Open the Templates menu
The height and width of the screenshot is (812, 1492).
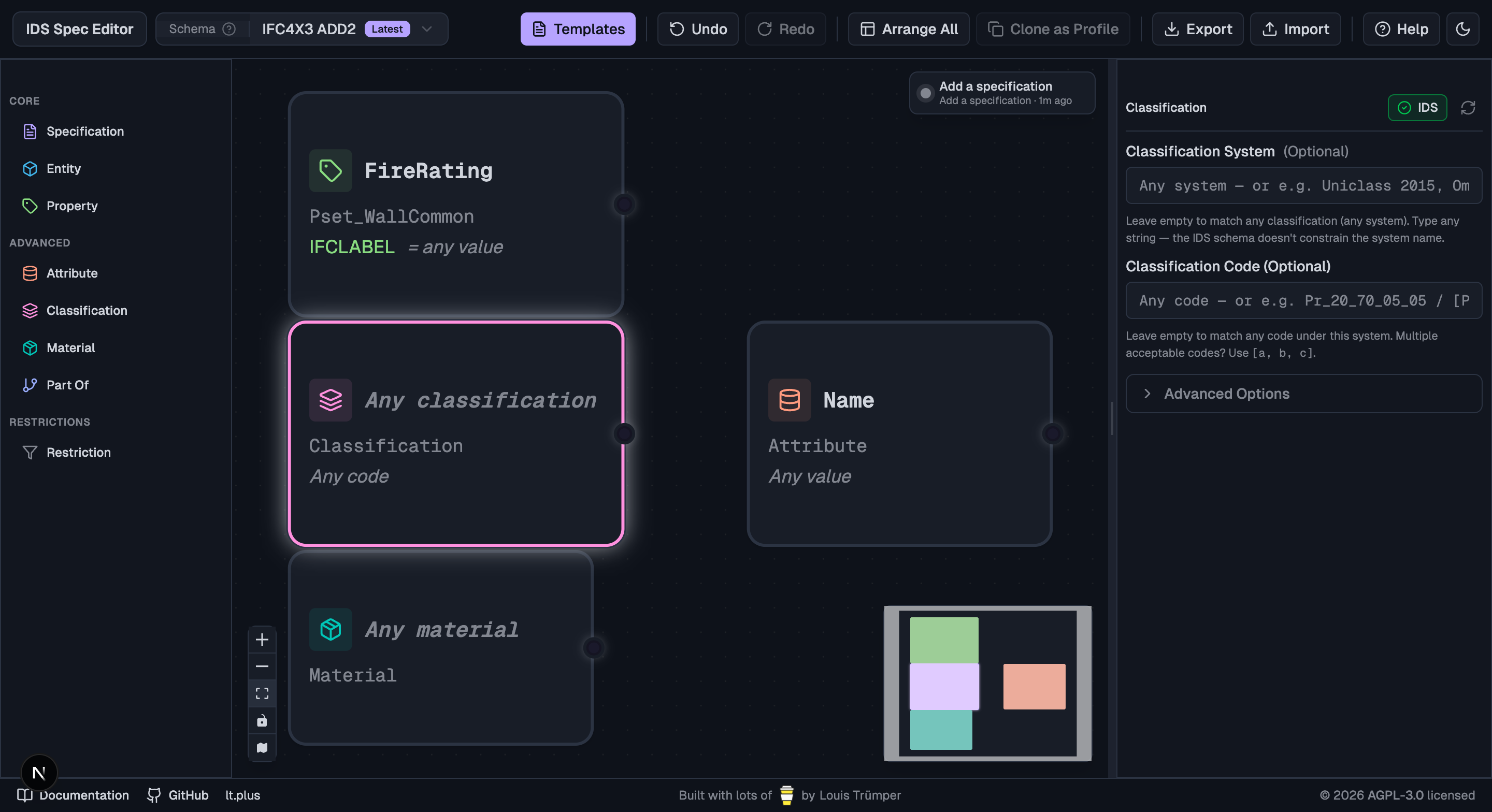pyautogui.click(x=578, y=29)
